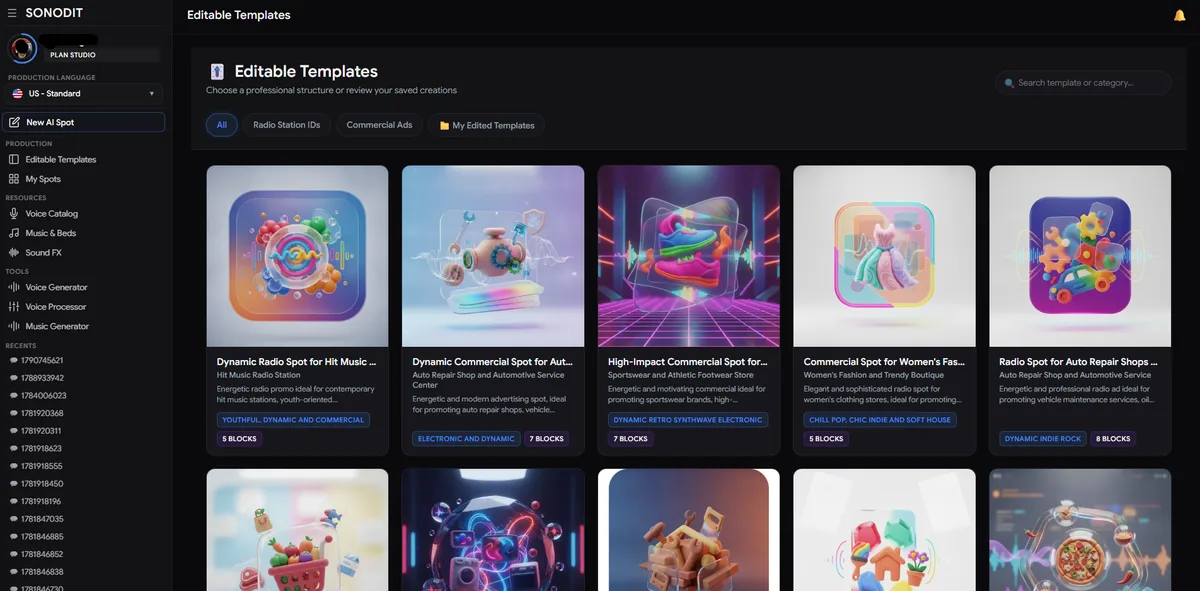Expand the US - Standard language dropdown
This screenshot has height=591, width=1200.
tap(84, 94)
